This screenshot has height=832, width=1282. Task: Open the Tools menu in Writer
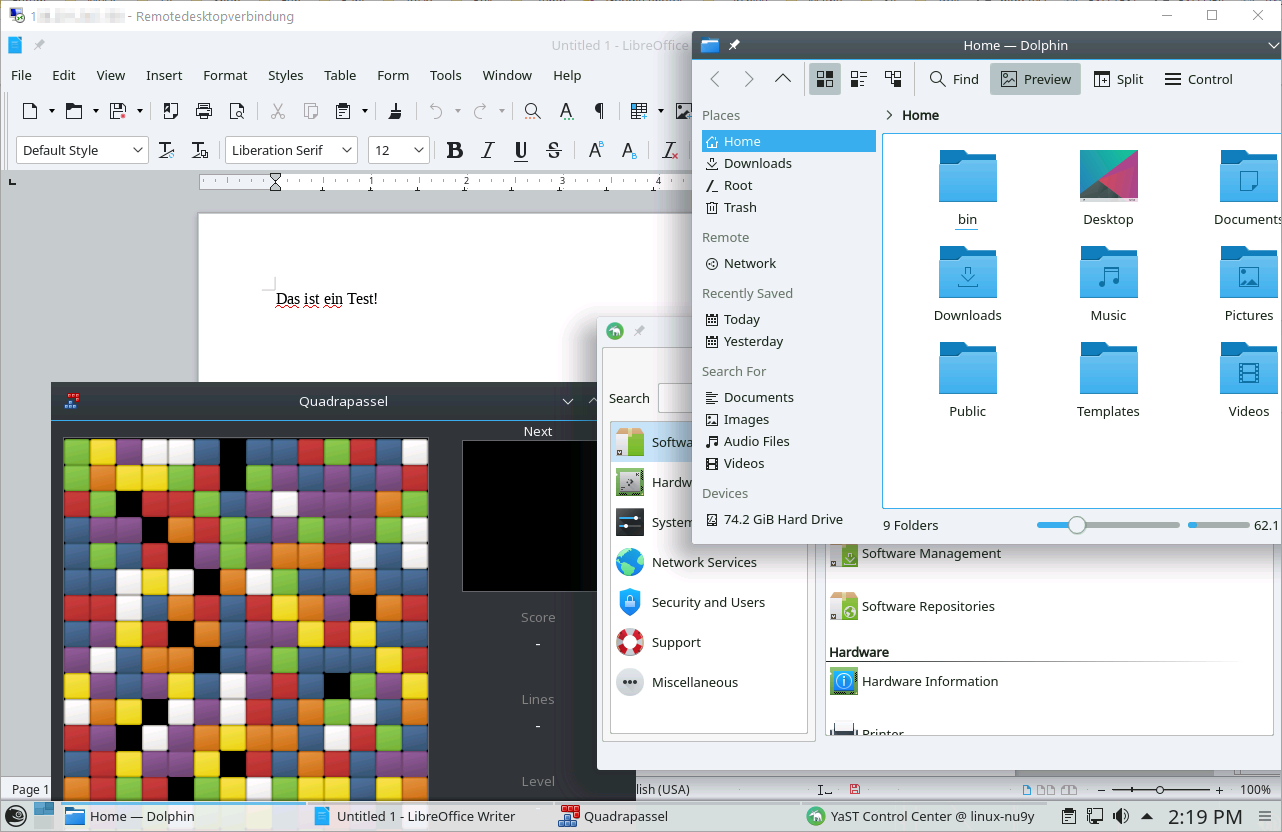coord(445,75)
